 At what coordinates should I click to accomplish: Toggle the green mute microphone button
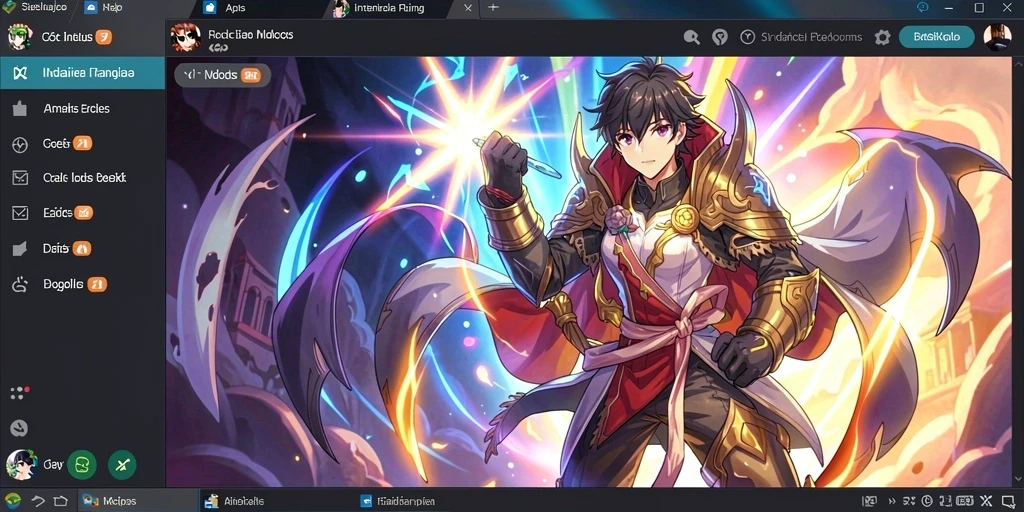coord(122,465)
